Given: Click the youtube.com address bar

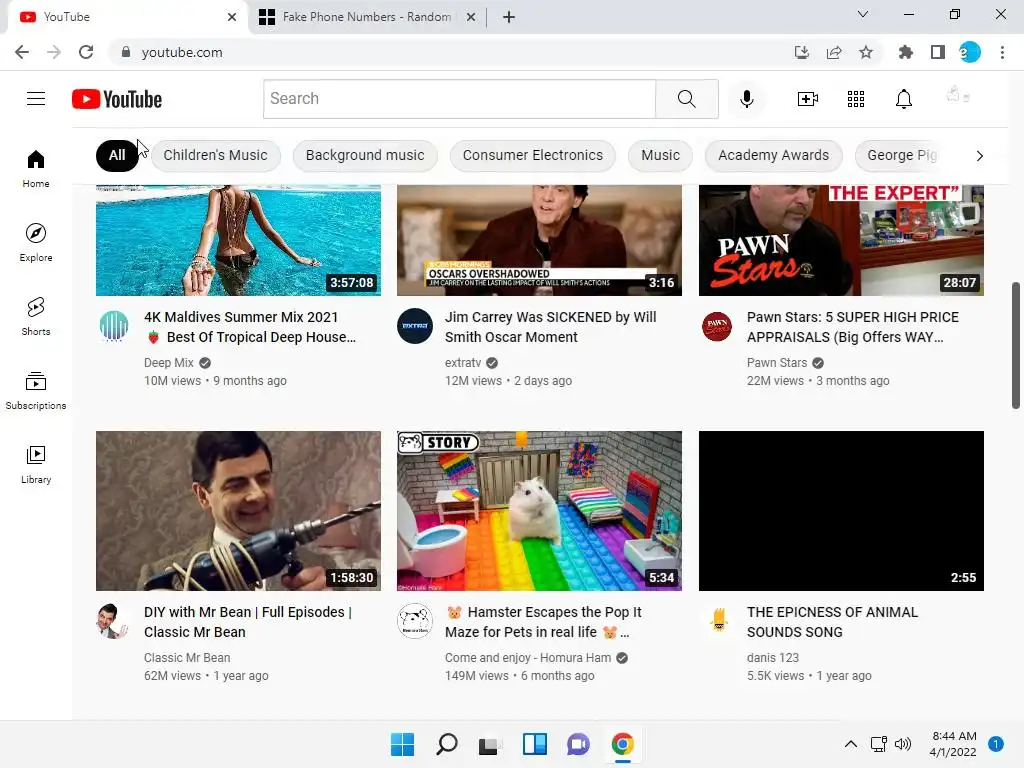Looking at the screenshot, I should pyautogui.click(x=451, y=52).
